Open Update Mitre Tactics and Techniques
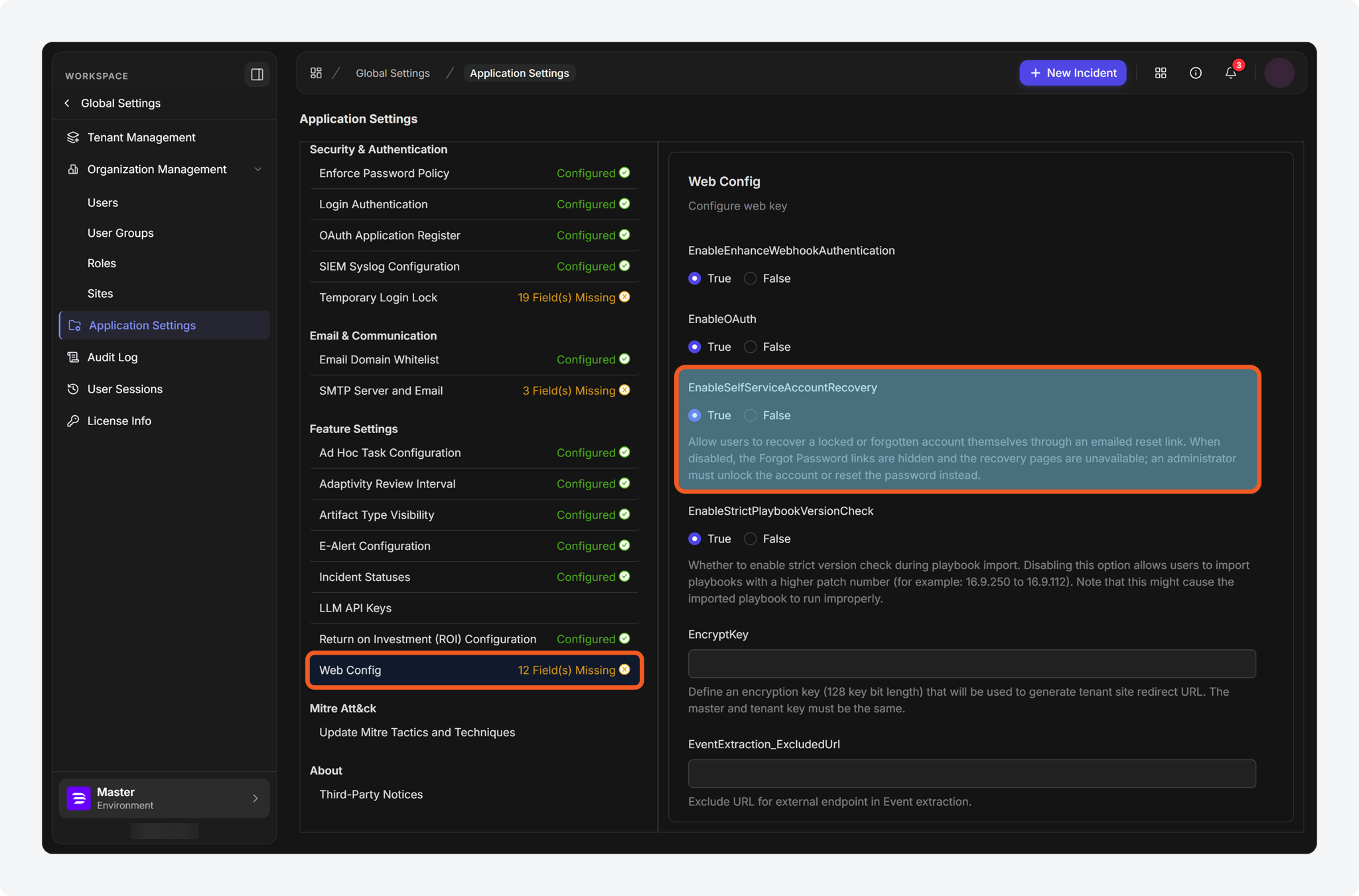The width and height of the screenshot is (1359, 896). tap(417, 732)
